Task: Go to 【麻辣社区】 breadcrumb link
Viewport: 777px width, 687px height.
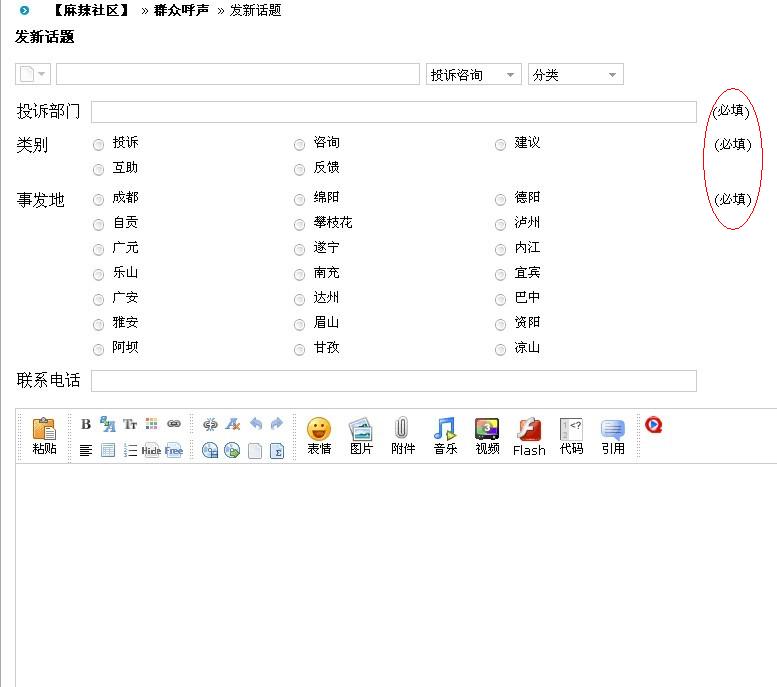Action: pyautogui.click(x=91, y=10)
